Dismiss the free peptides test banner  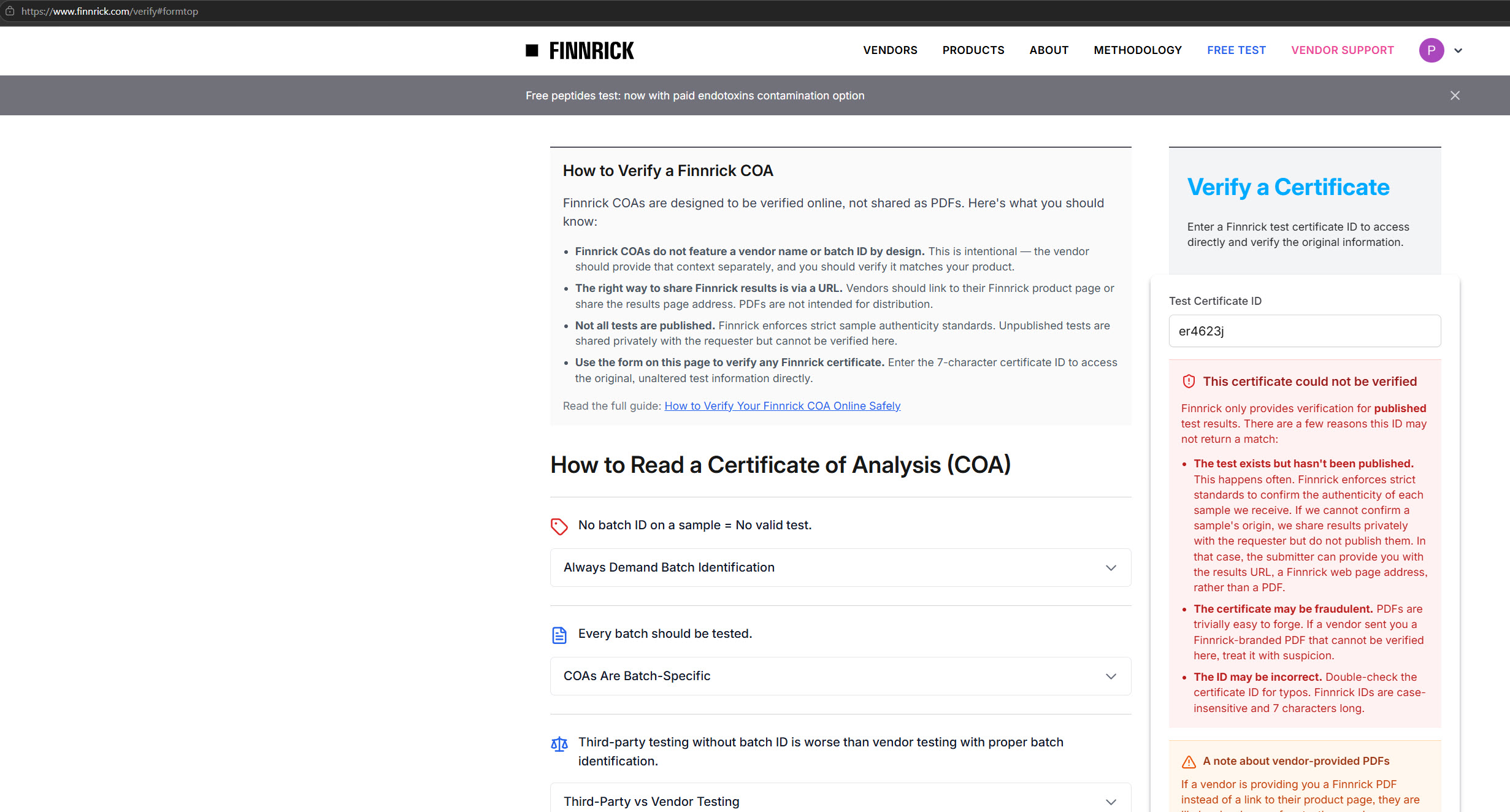[1455, 95]
